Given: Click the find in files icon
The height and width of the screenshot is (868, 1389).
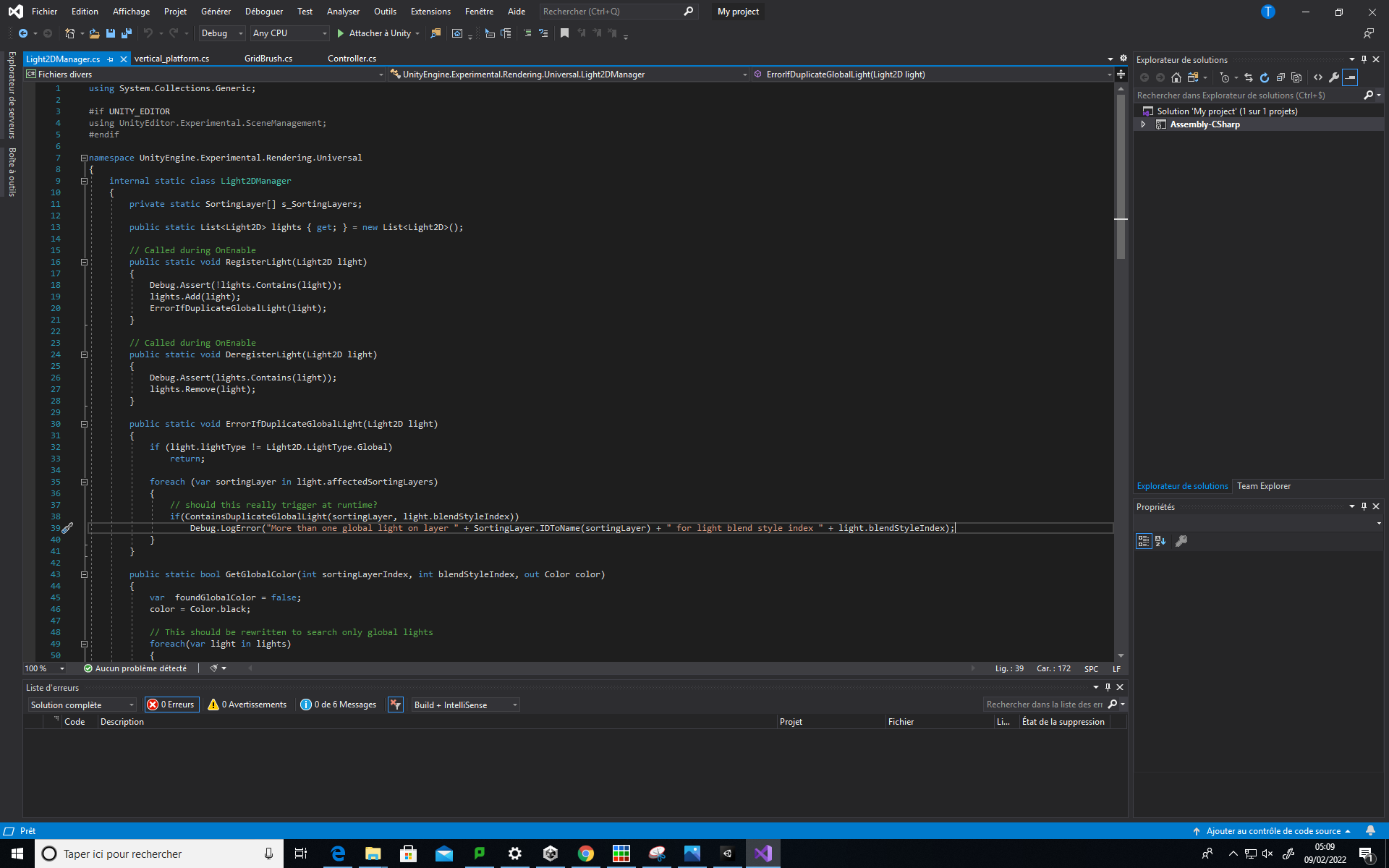Looking at the screenshot, I should (436, 33).
